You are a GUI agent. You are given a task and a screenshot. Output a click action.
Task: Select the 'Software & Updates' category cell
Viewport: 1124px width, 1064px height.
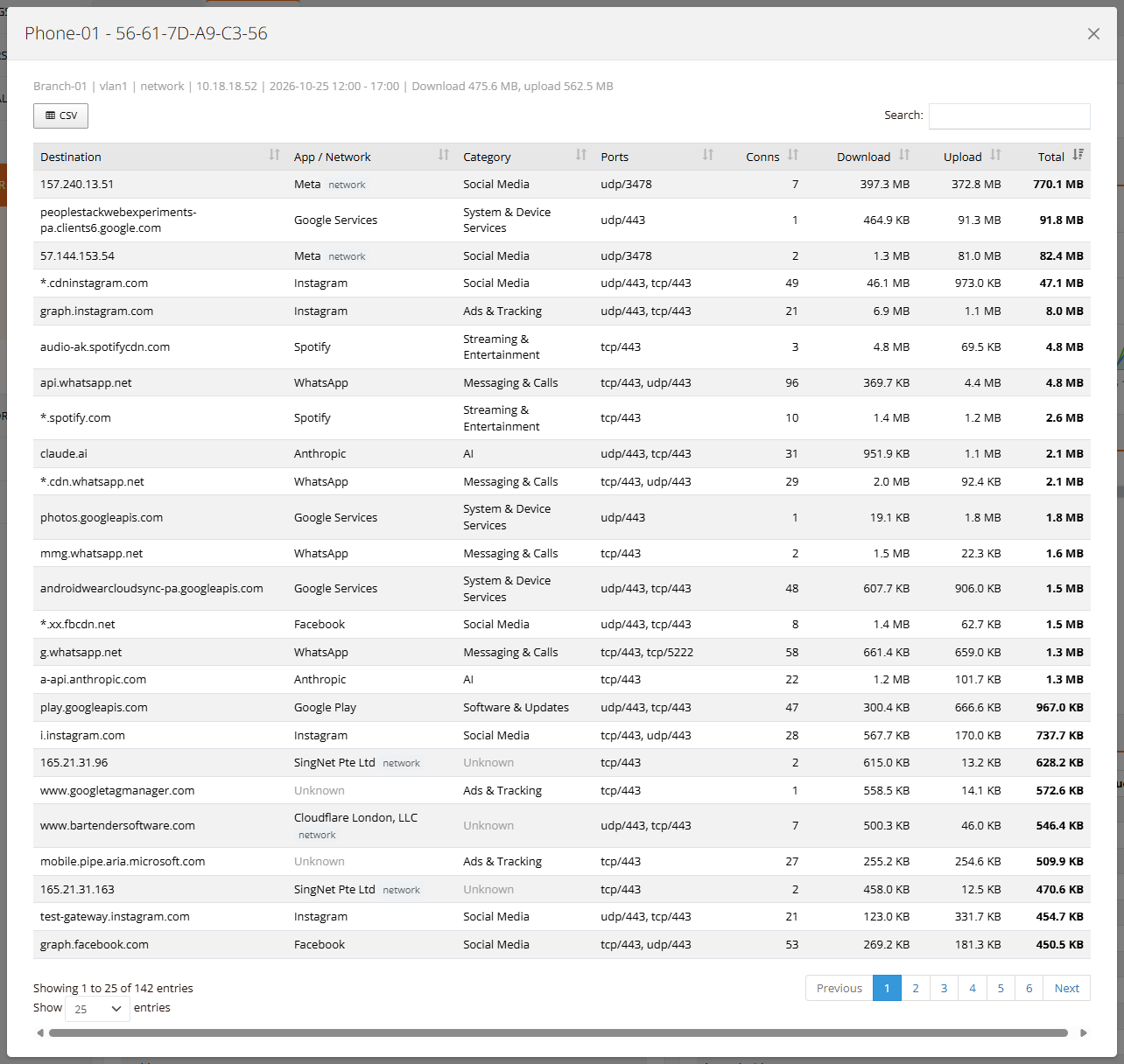coord(516,707)
